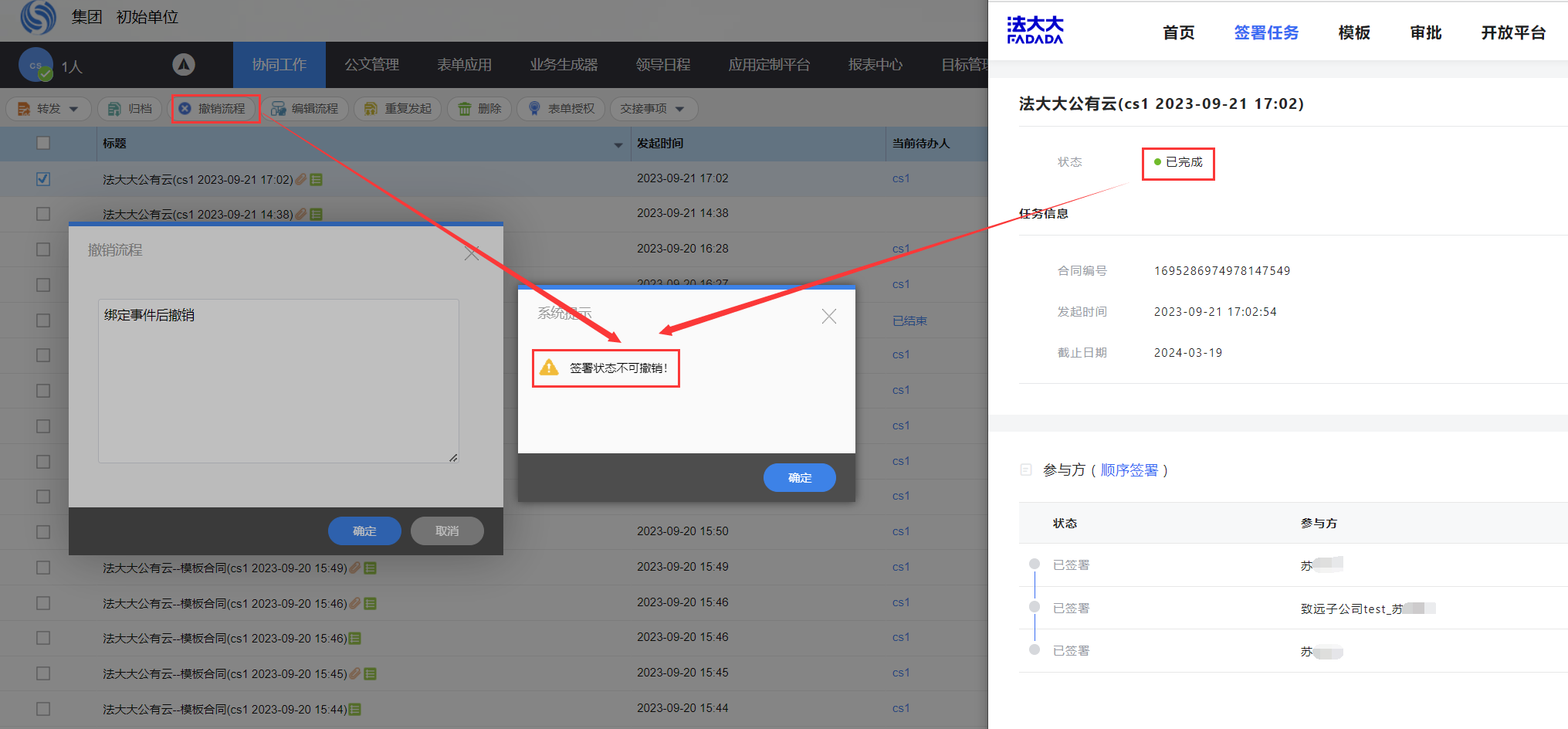Click the 表单授权 toolbar button

point(561,109)
